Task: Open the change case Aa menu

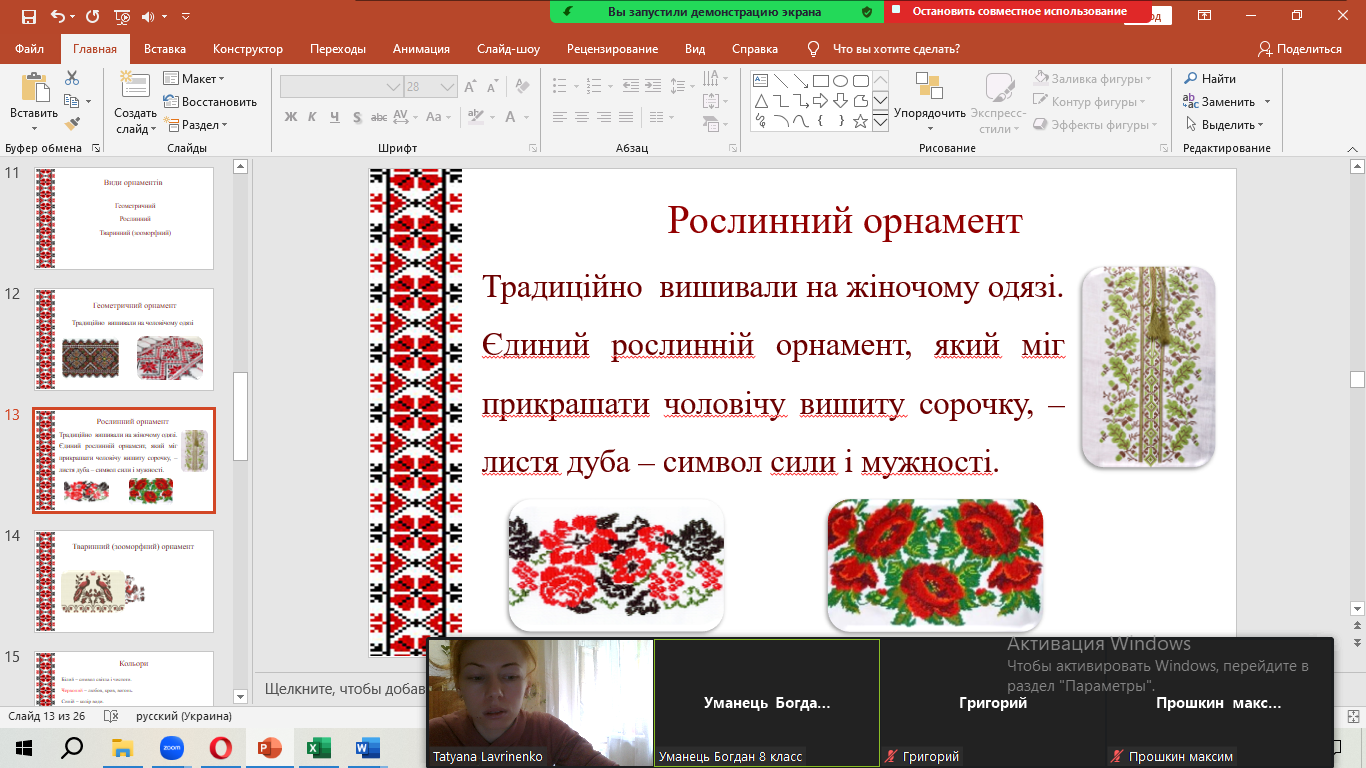Action: 440,117
